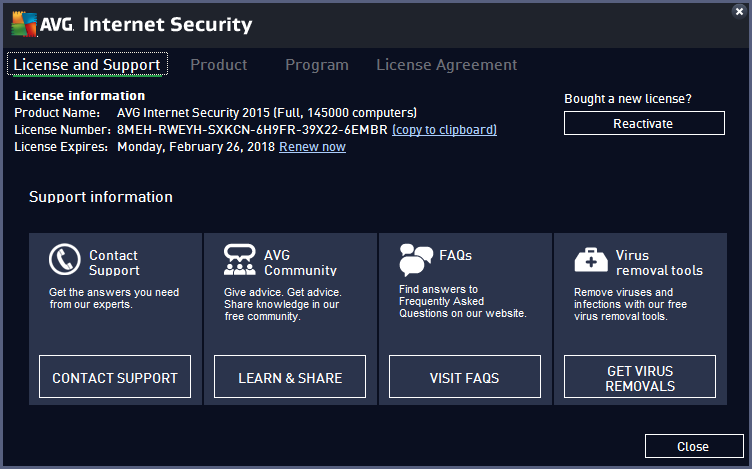Click the FAQs speech bubbles icon
Screen dimensions: 752x469
tap(415, 260)
